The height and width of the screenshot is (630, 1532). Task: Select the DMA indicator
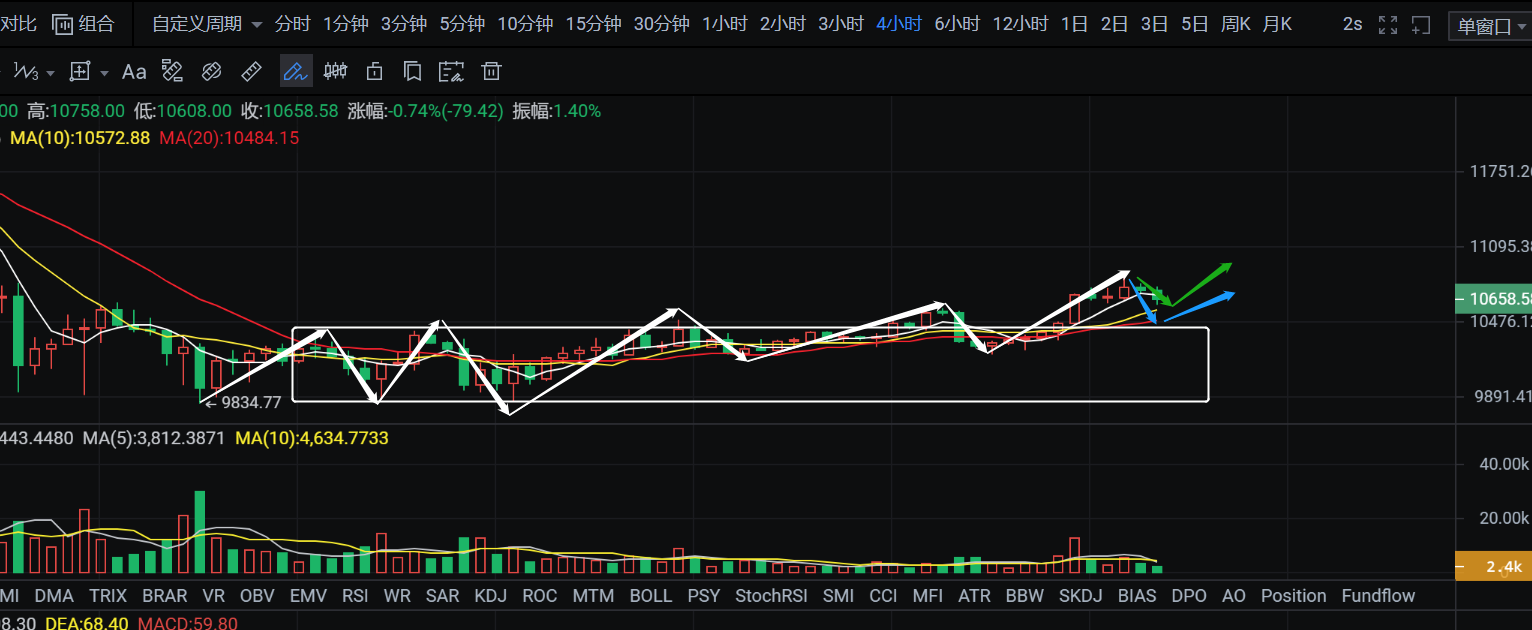[54, 596]
